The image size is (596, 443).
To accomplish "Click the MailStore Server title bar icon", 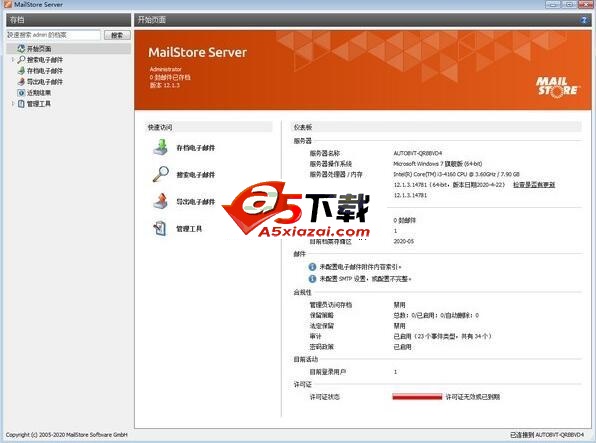I will pyautogui.click(x=8, y=5).
